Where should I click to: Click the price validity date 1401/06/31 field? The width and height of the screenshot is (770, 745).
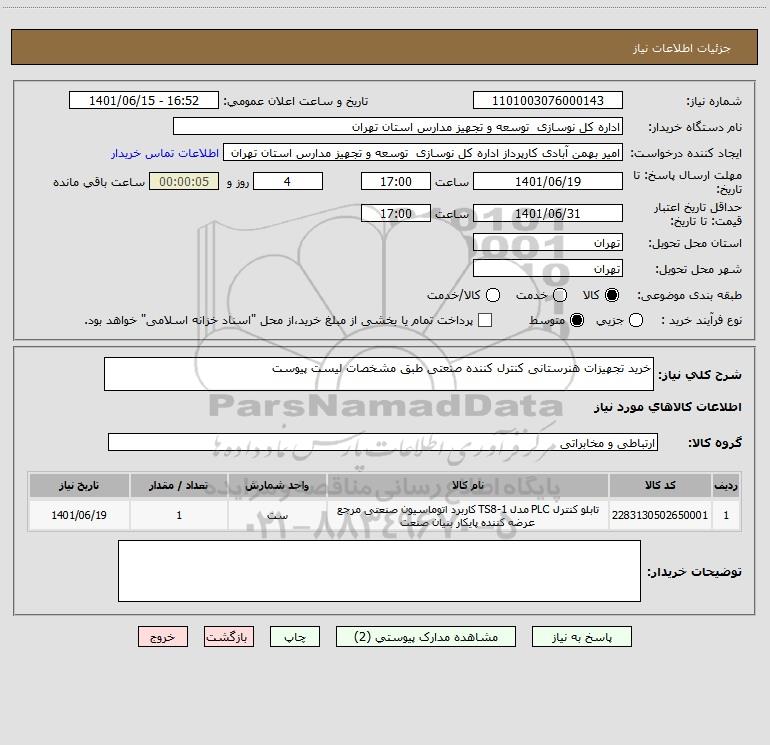coord(548,213)
